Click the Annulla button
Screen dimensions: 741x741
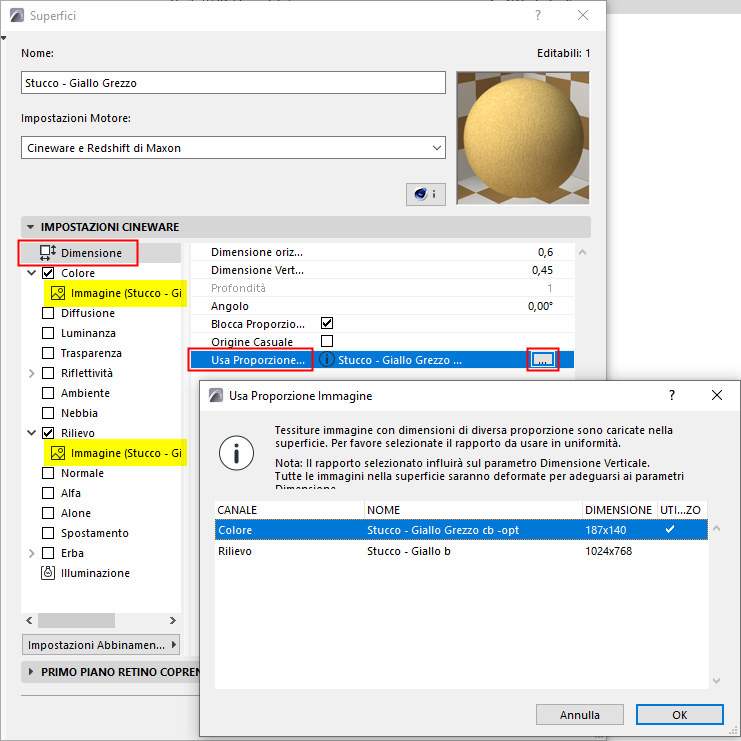click(579, 715)
